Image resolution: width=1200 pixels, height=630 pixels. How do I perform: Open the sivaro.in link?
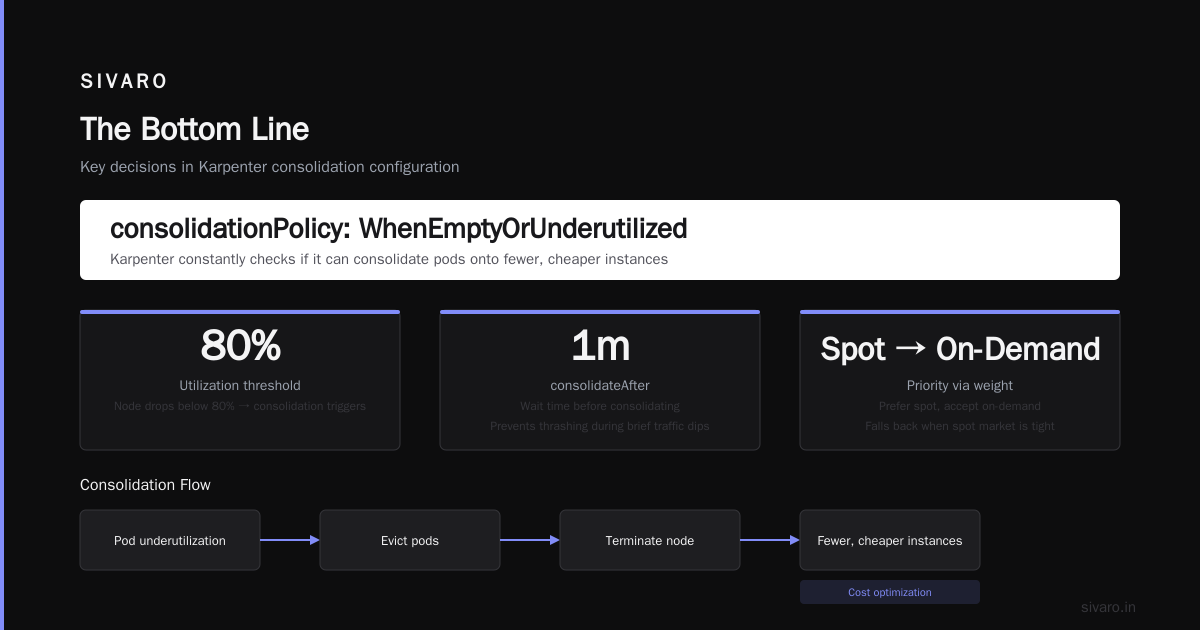click(x=1108, y=607)
